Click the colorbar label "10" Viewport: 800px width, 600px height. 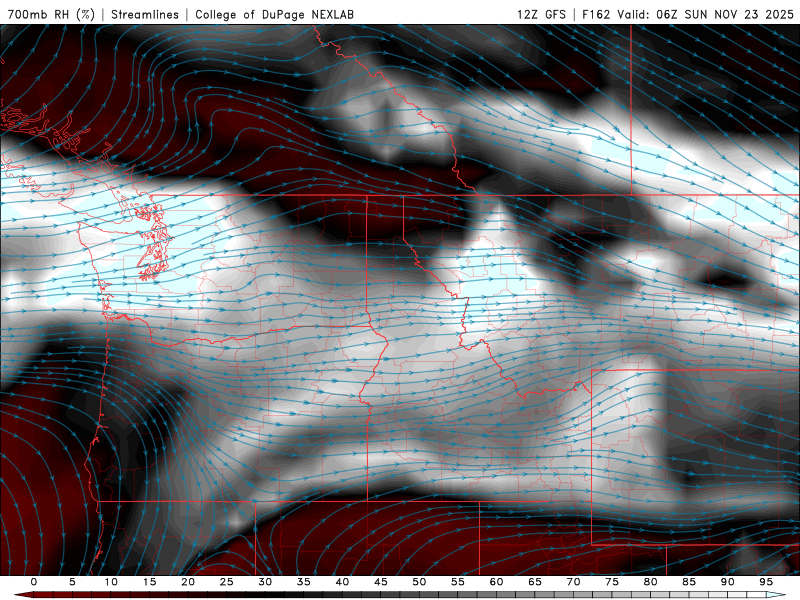[111, 582]
